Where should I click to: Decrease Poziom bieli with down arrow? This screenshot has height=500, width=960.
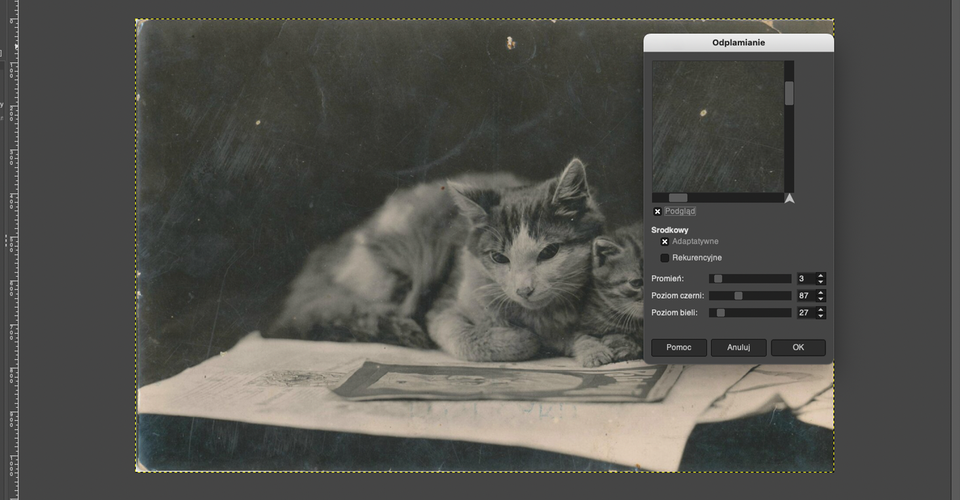[x=821, y=316]
